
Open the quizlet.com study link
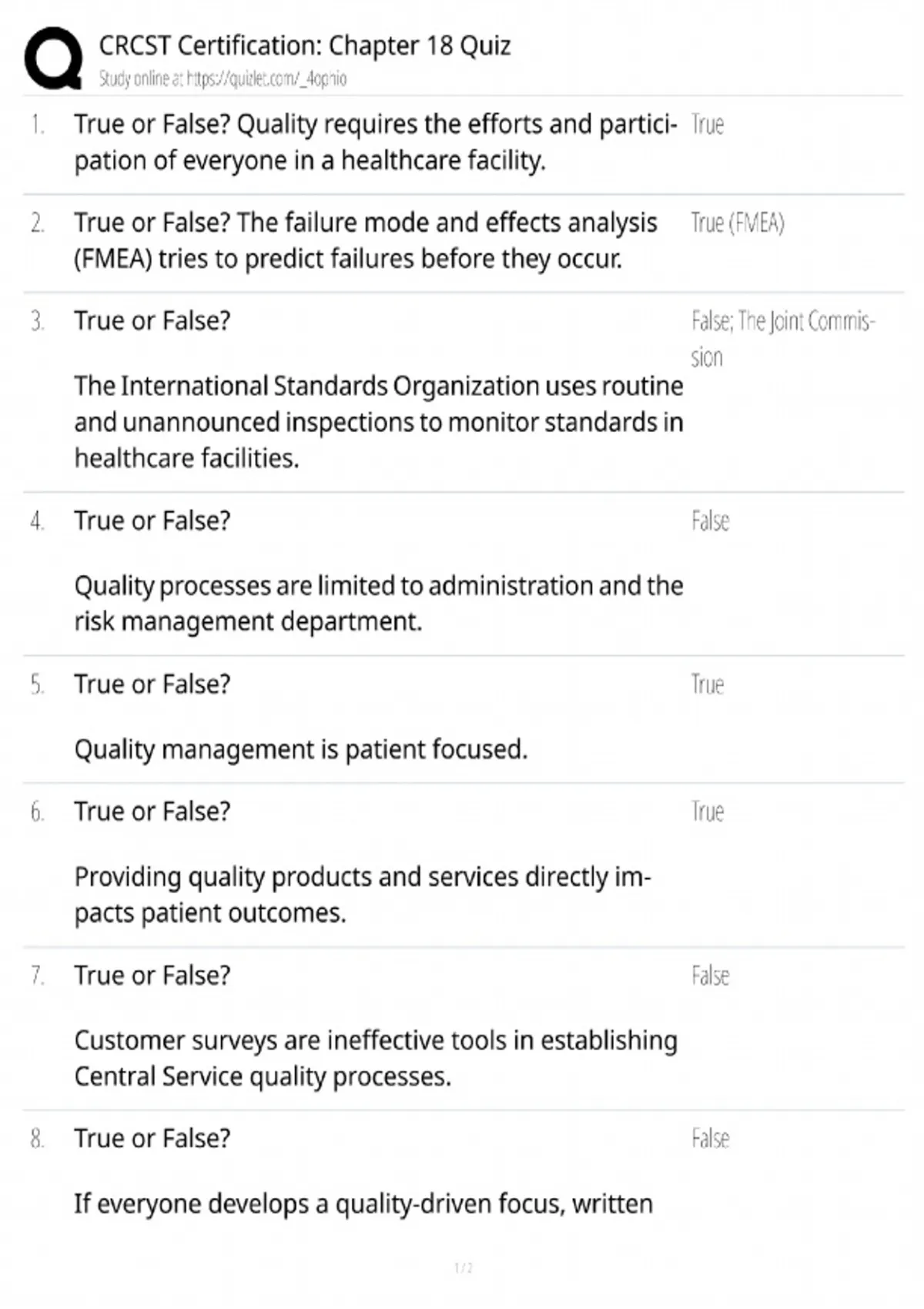click(x=266, y=79)
